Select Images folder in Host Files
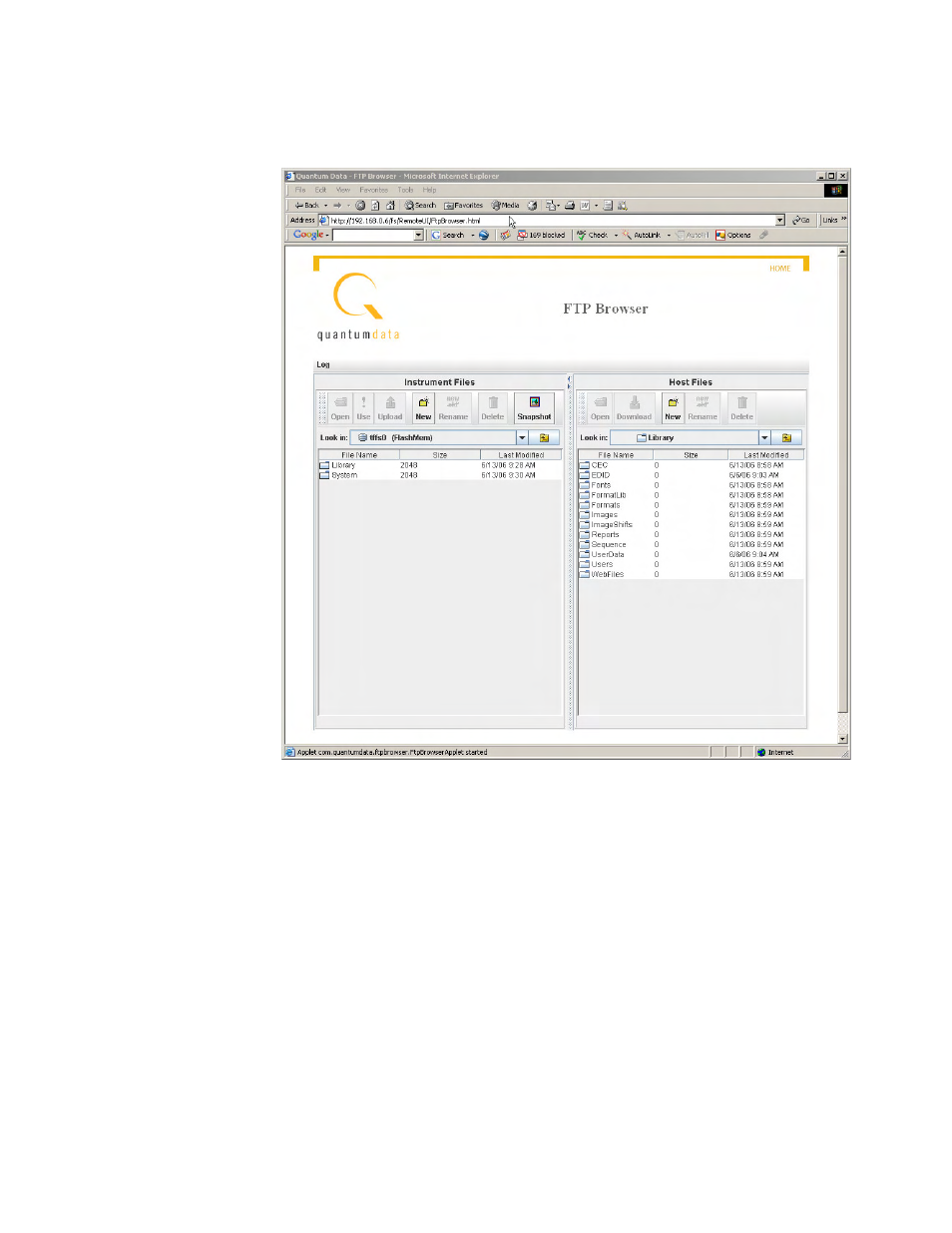Viewport: 952px width, 1233px height. [692, 515]
